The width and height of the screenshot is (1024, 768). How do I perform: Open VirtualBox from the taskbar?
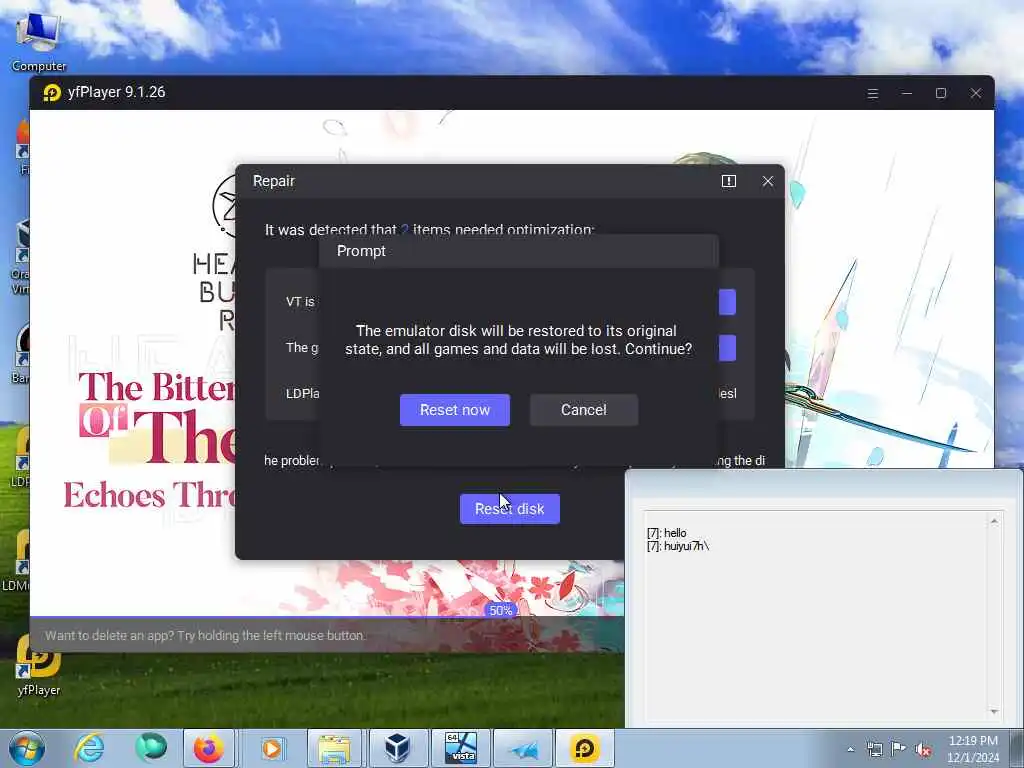tap(398, 748)
